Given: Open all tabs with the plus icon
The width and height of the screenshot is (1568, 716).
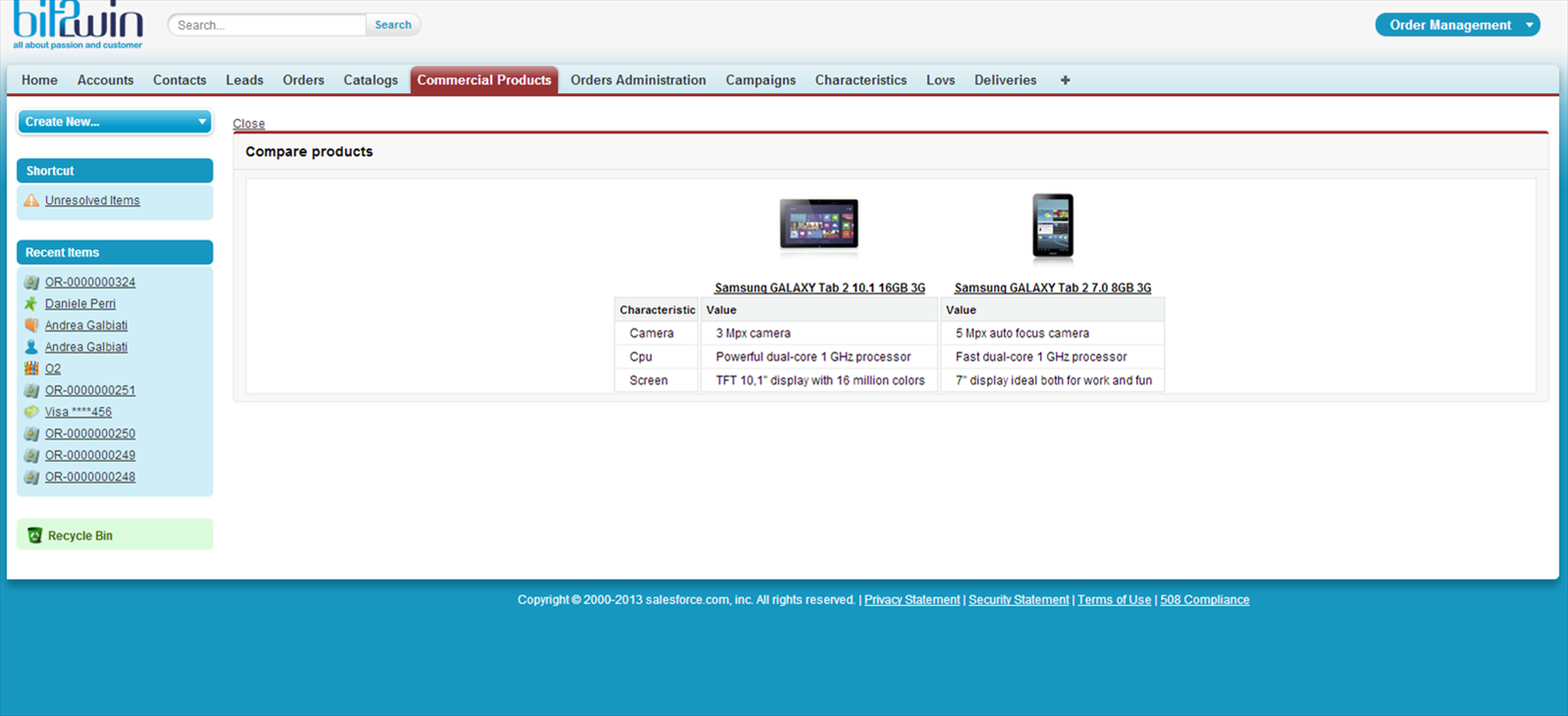Looking at the screenshot, I should 1065,80.
